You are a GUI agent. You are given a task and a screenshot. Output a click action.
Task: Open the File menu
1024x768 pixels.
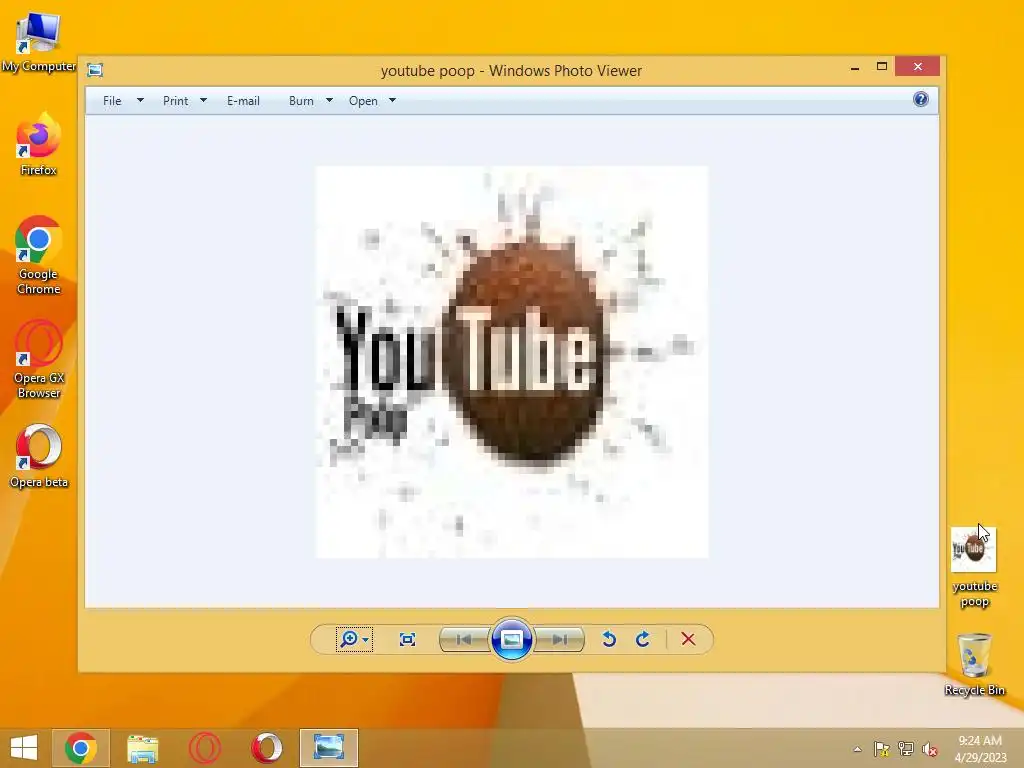tap(112, 101)
